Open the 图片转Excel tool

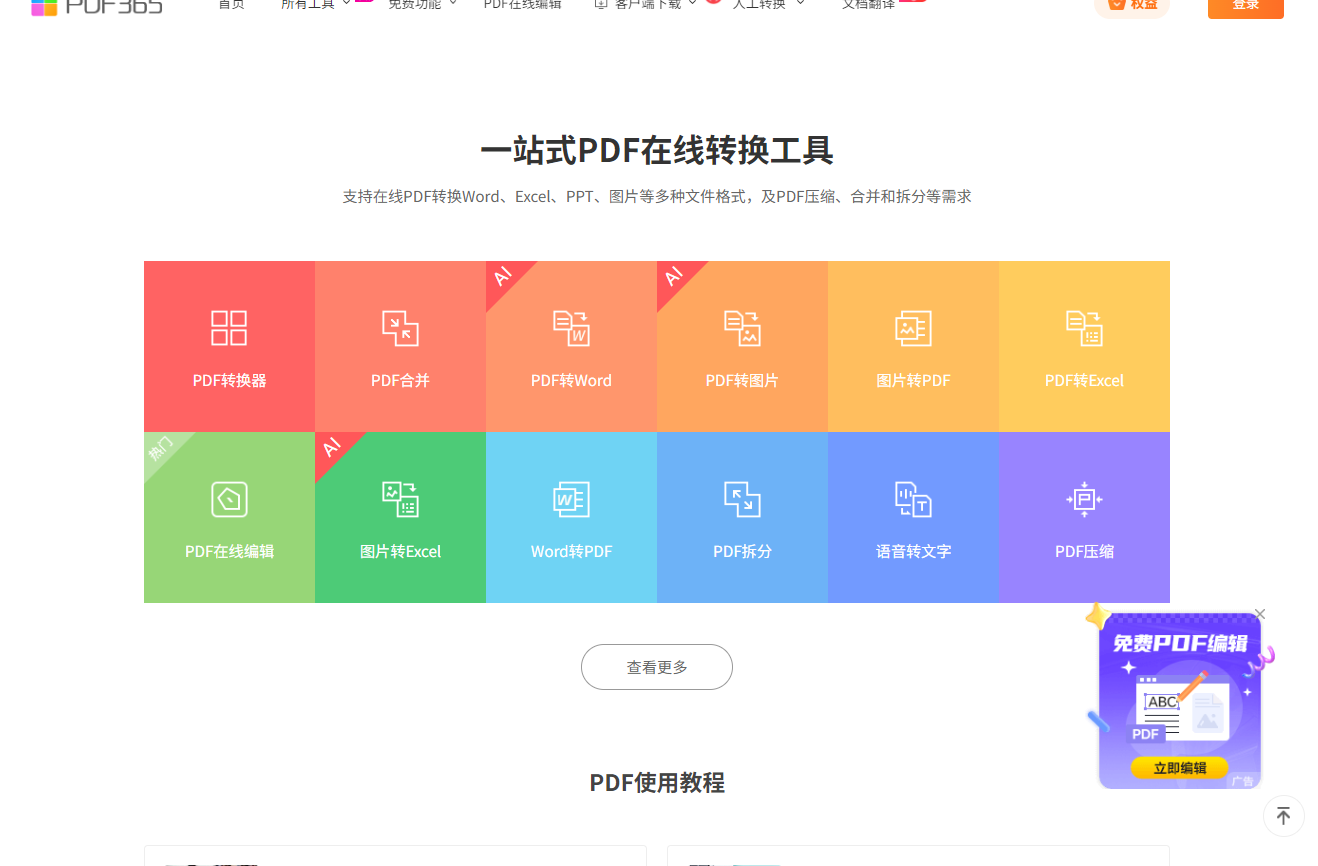400,518
